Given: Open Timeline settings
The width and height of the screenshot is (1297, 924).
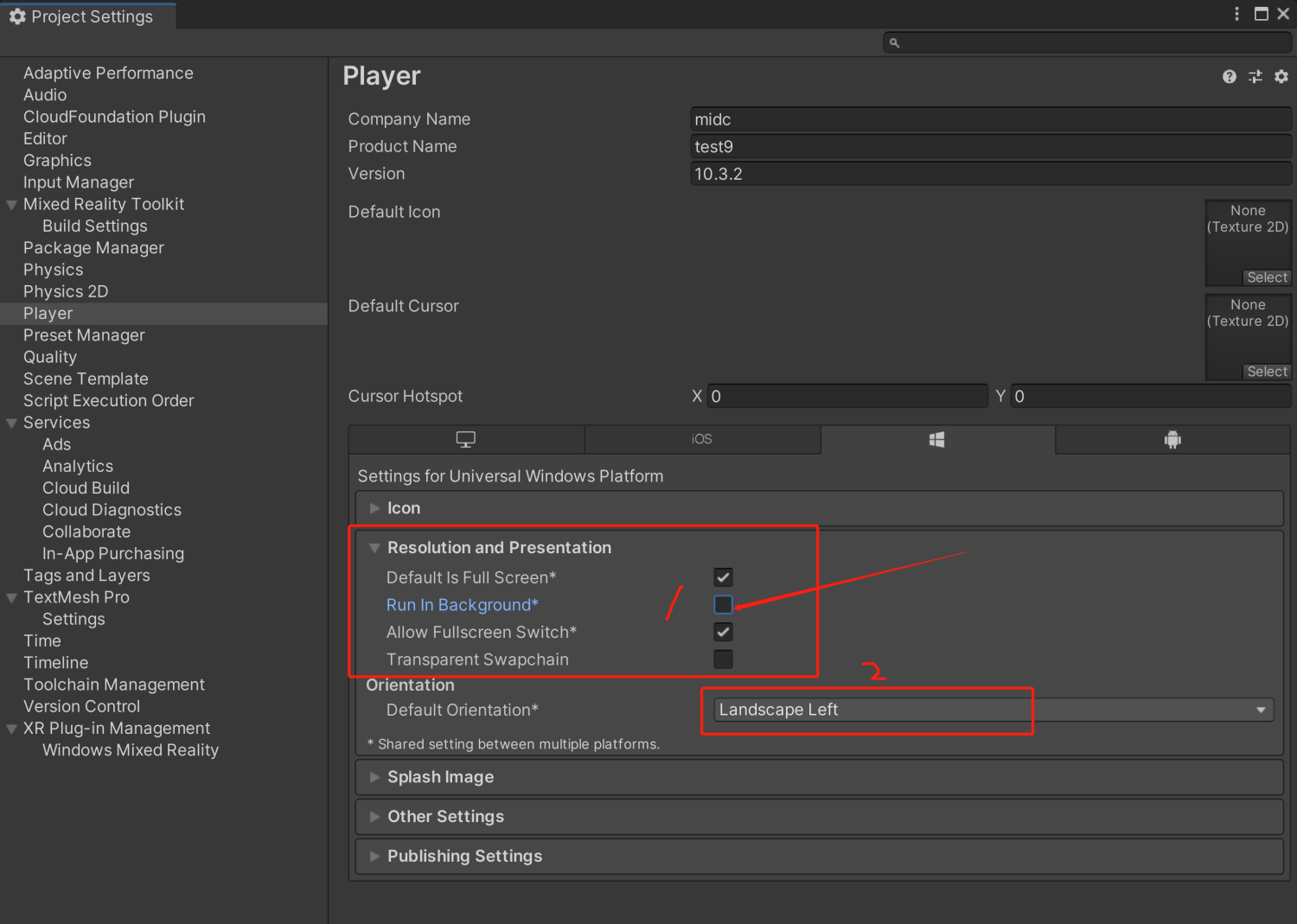Looking at the screenshot, I should [x=55, y=663].
